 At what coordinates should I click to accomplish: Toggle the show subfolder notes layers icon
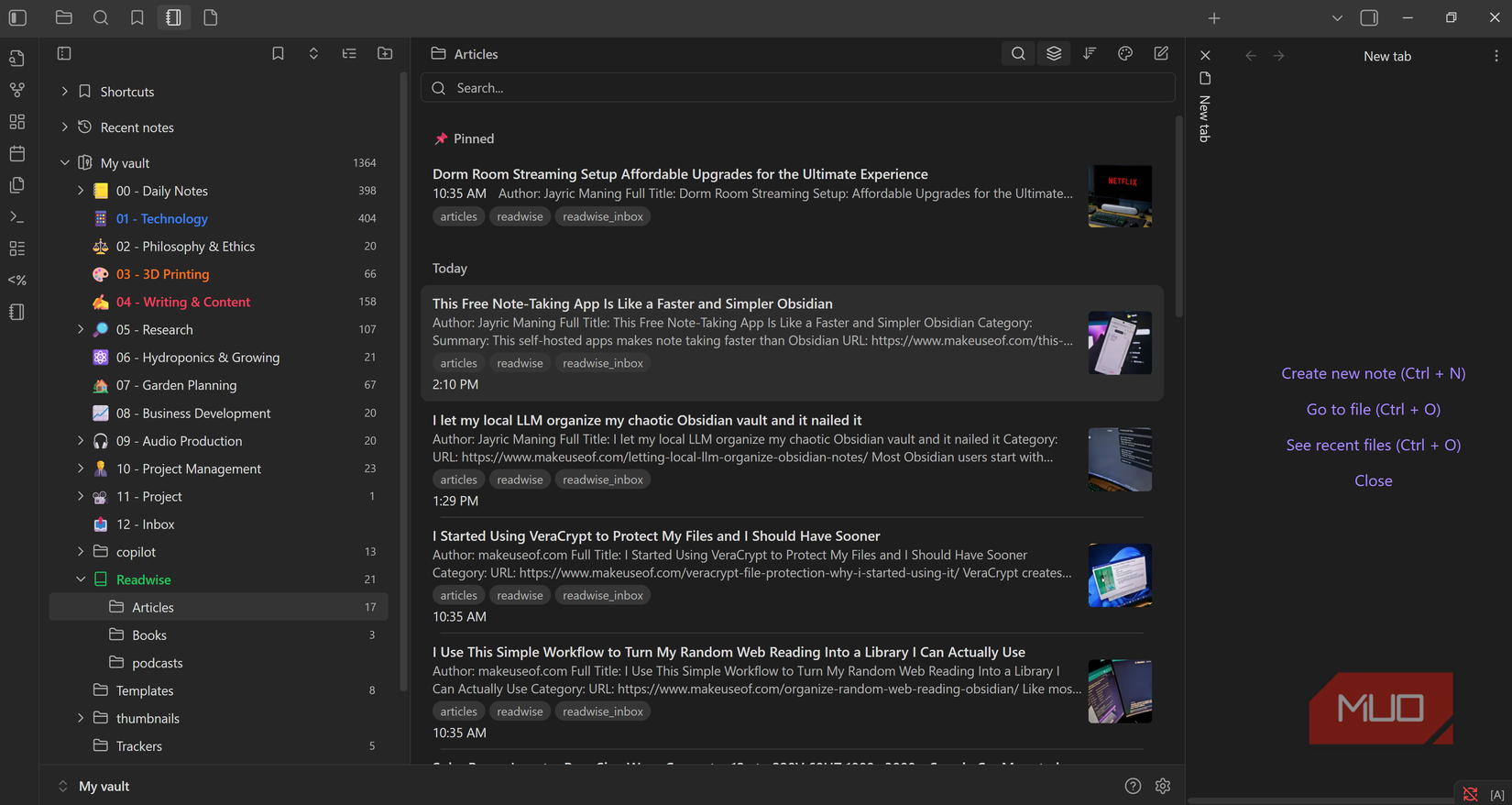point(1054,54)
